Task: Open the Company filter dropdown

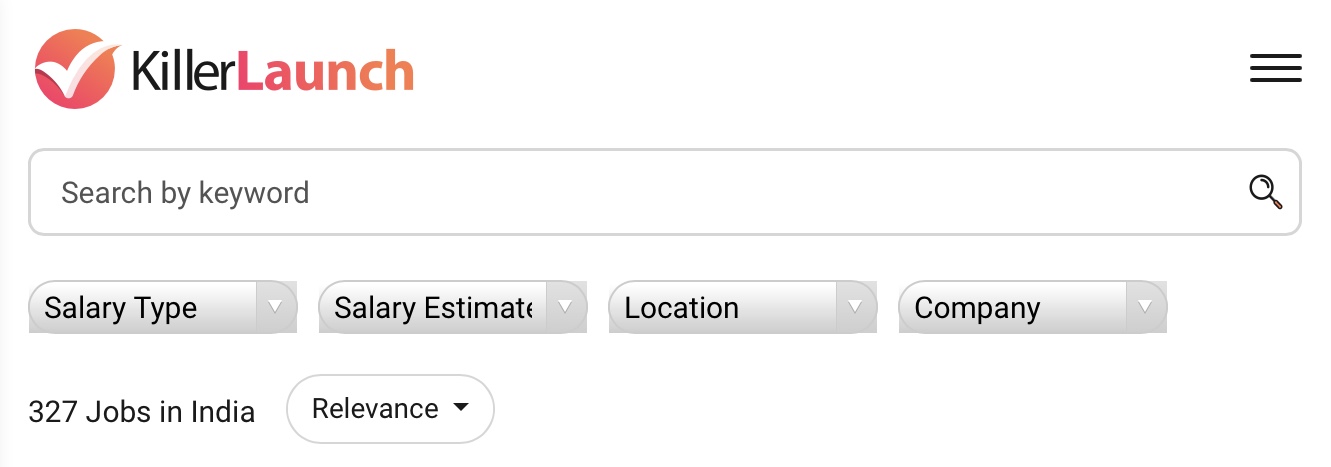Action: (1033, 307)
